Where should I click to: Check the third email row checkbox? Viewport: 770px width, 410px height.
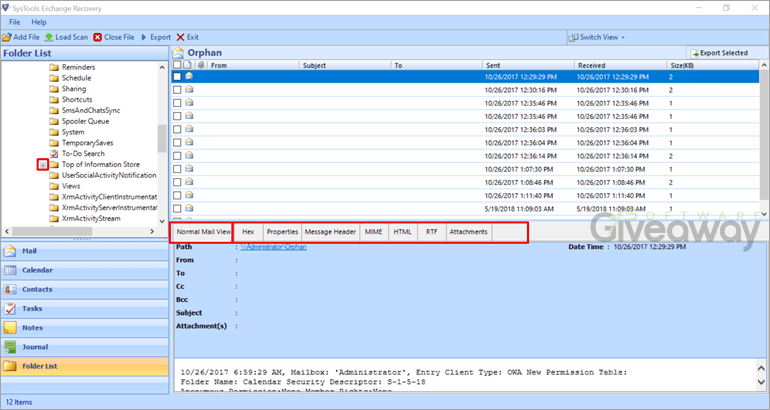click(x=177, y=103)
